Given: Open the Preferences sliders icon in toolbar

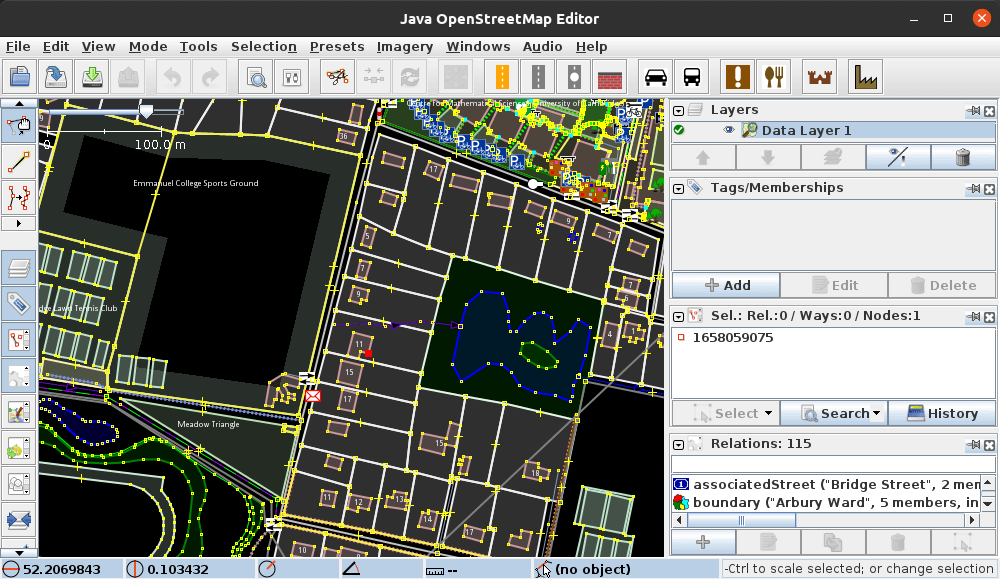Looking at the screenshot, I should [292, 77].
